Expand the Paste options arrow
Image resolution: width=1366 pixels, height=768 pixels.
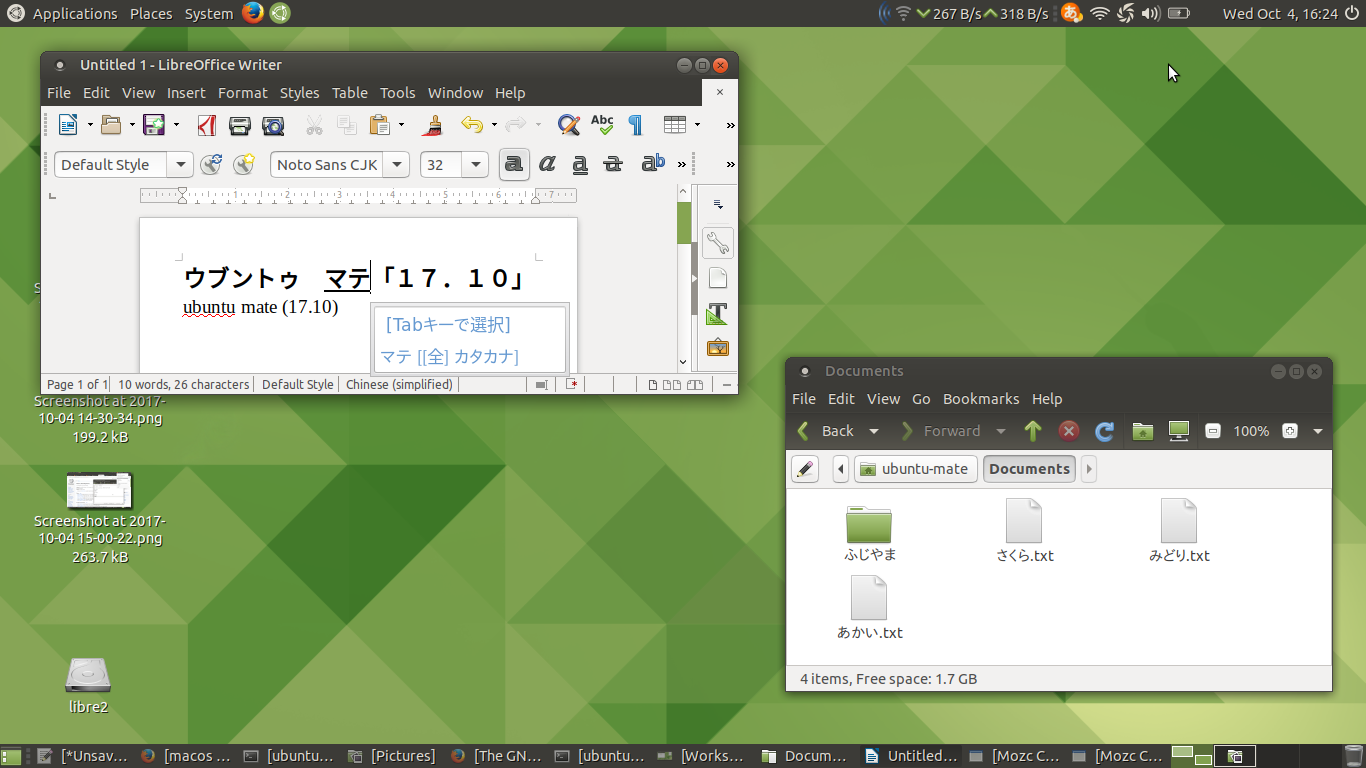coord(401,125)
